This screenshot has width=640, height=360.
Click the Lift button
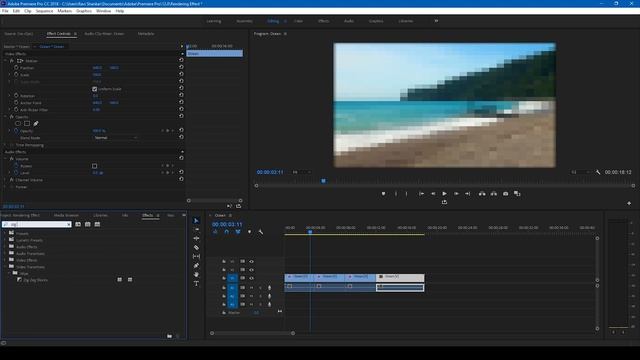(482, 194)
